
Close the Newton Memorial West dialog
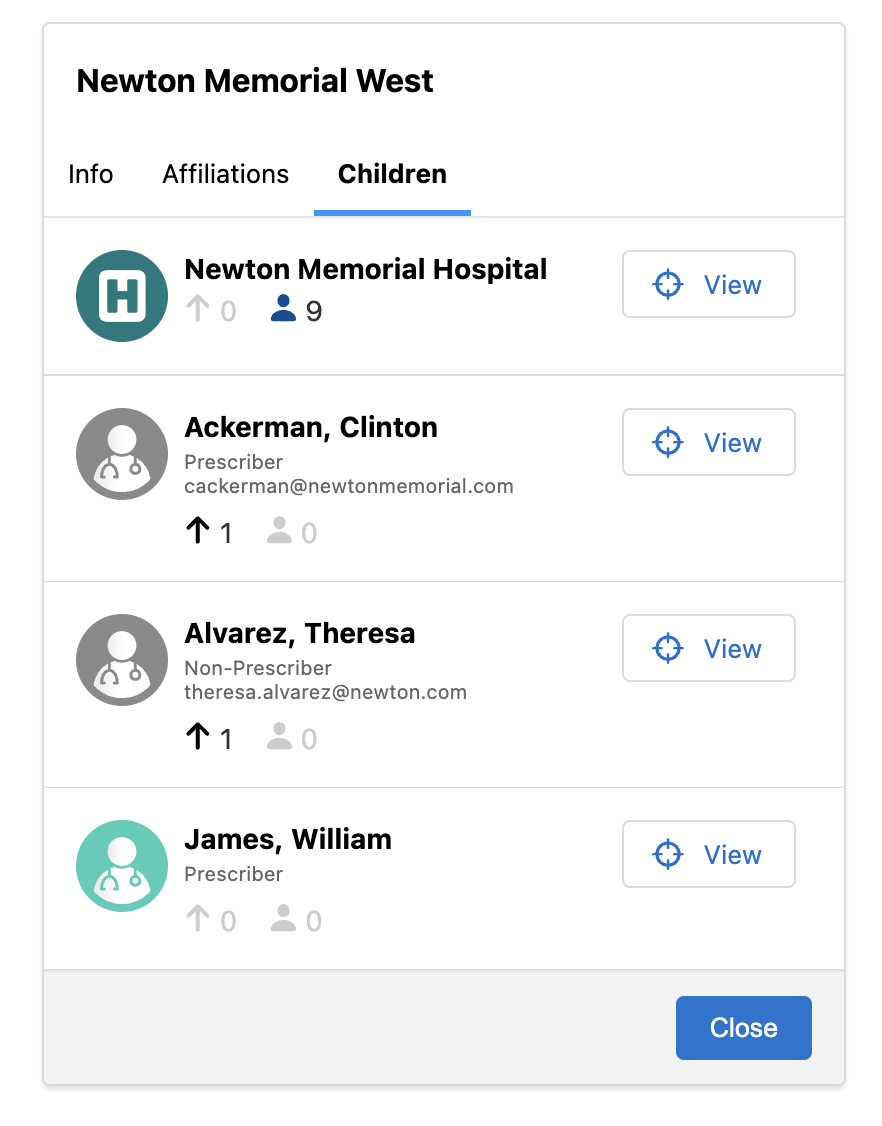[743, 1028]
